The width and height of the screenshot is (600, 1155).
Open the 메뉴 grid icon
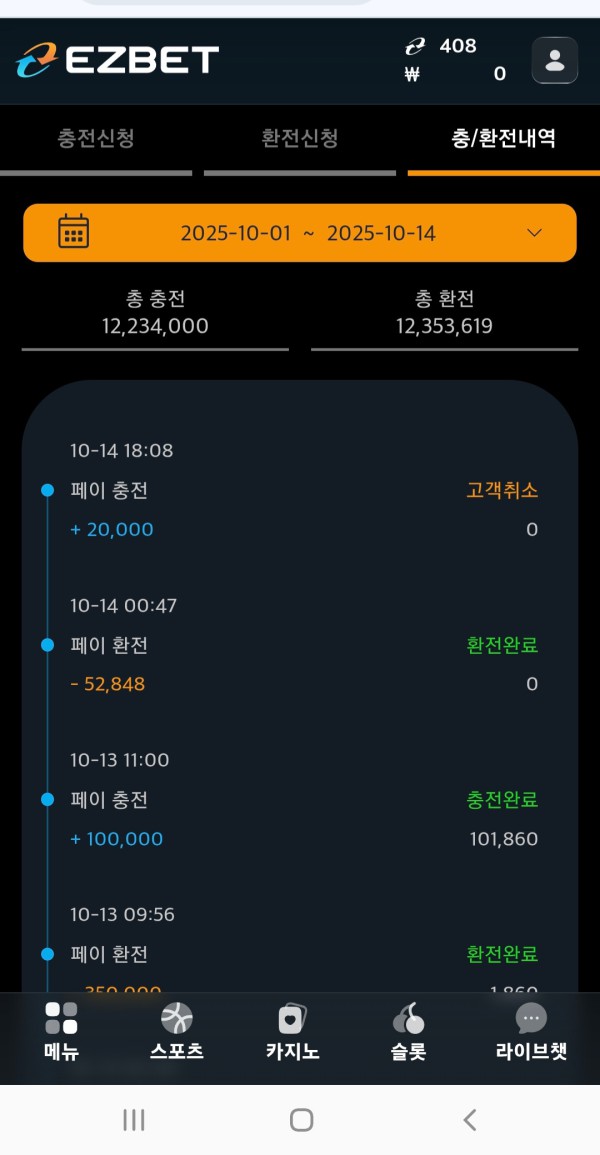(x=61, y=1018)
